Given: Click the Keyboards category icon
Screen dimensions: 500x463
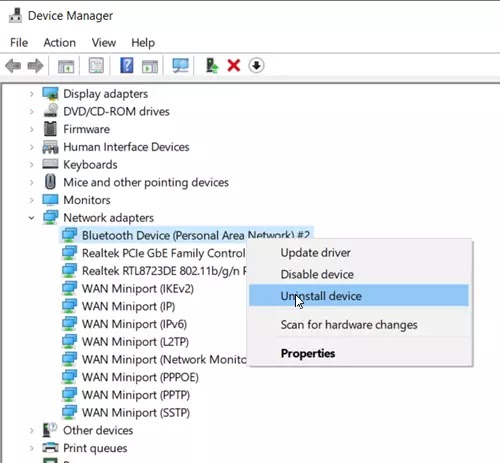Looking at the screenshot, I should tap(50, 164).
